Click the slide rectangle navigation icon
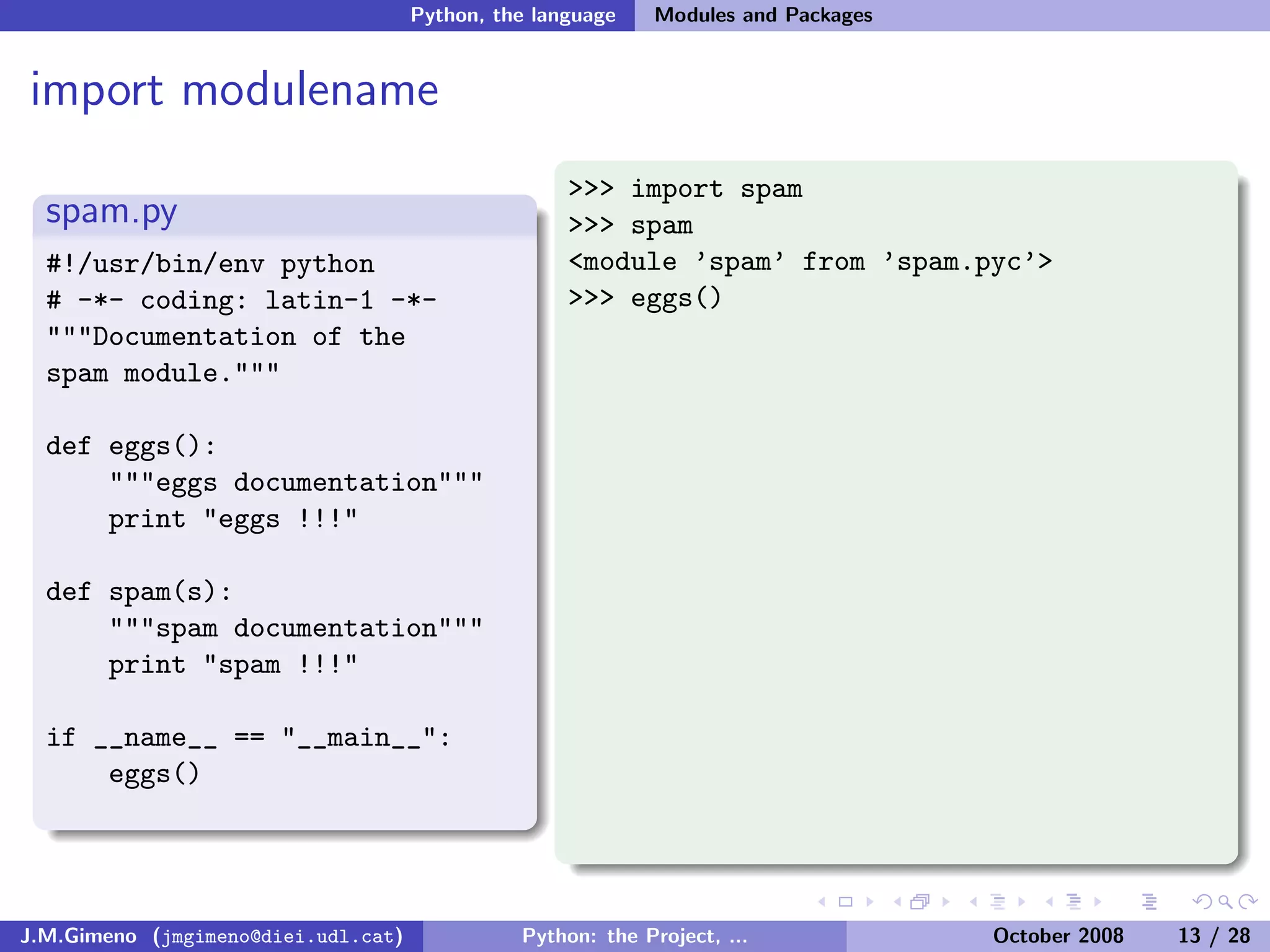1270x952 pixels. tap(845, 902)
